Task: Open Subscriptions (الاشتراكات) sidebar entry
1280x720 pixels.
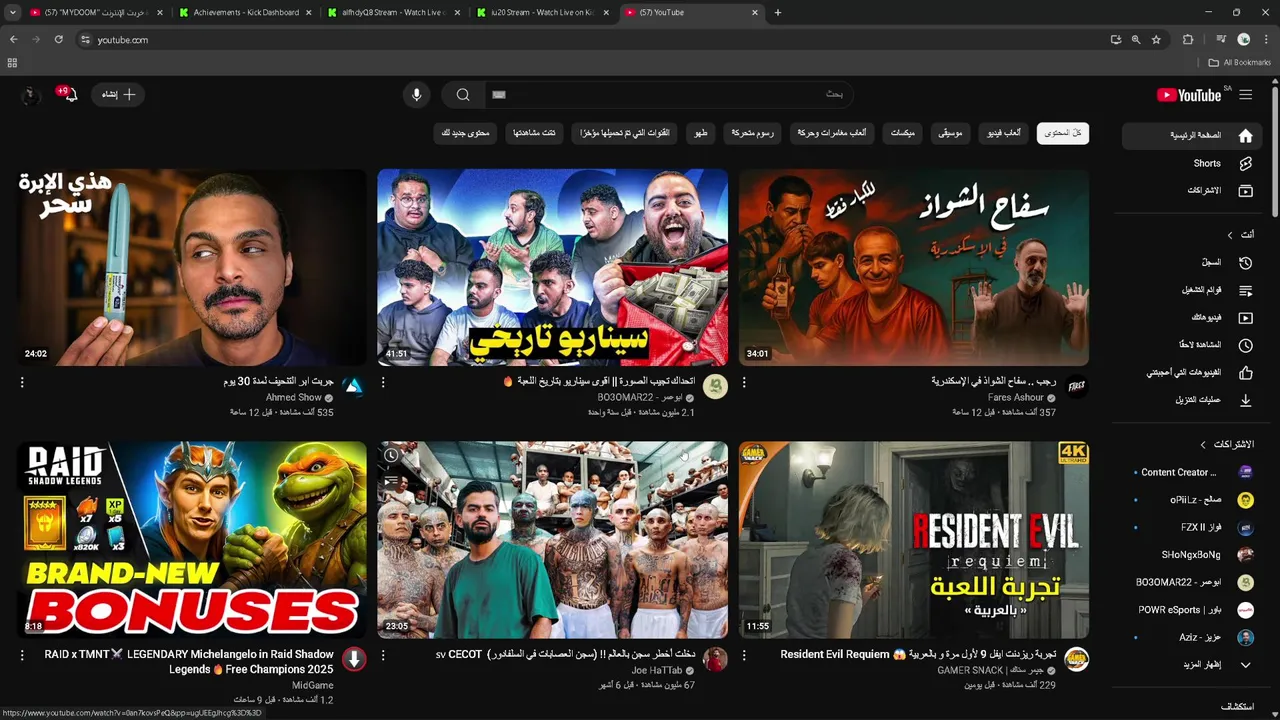Action: pyautogui.click(x=1190, y=190)
